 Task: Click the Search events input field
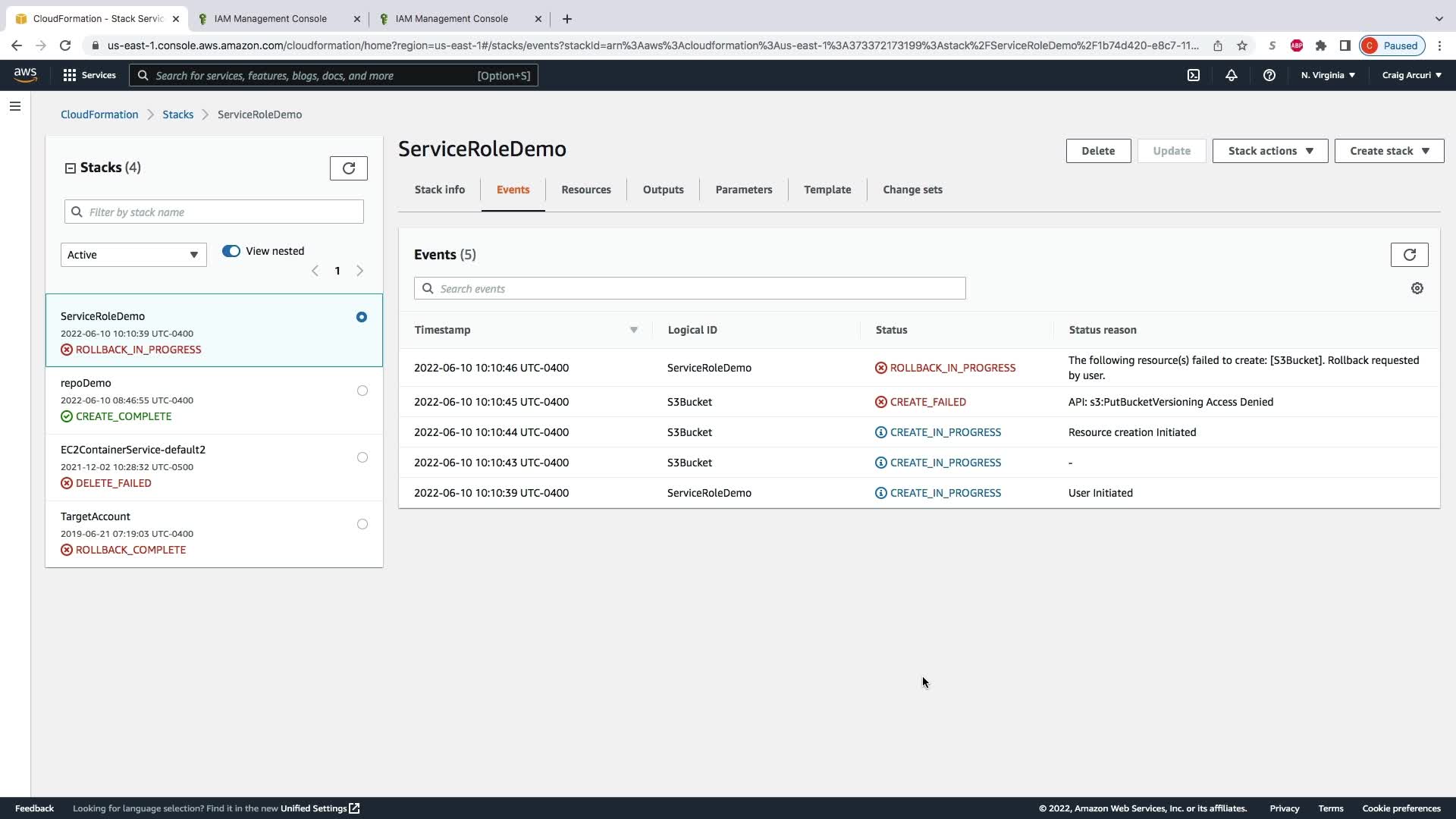coord(690,289)
